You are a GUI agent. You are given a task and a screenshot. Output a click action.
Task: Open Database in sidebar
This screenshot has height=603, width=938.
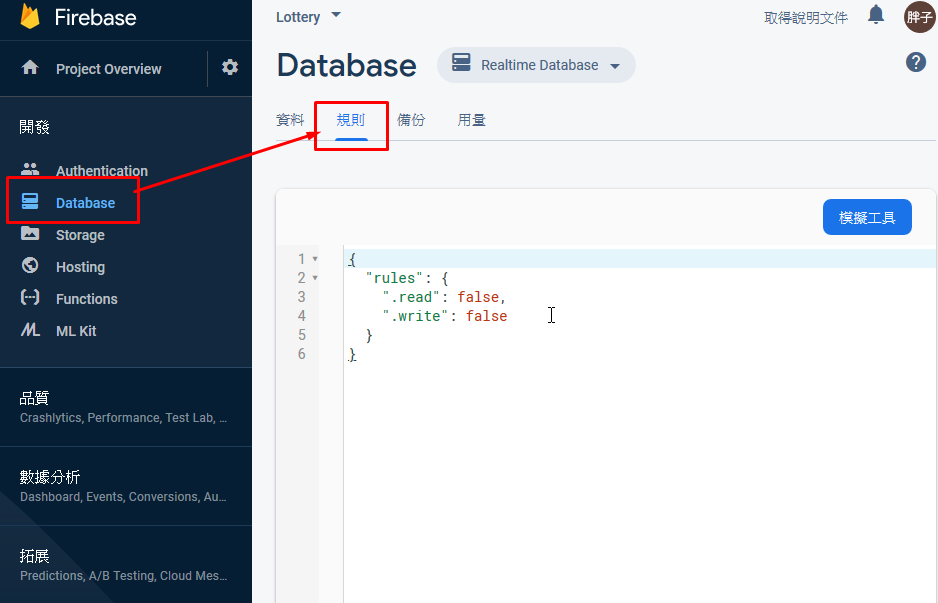click(86, 203)
